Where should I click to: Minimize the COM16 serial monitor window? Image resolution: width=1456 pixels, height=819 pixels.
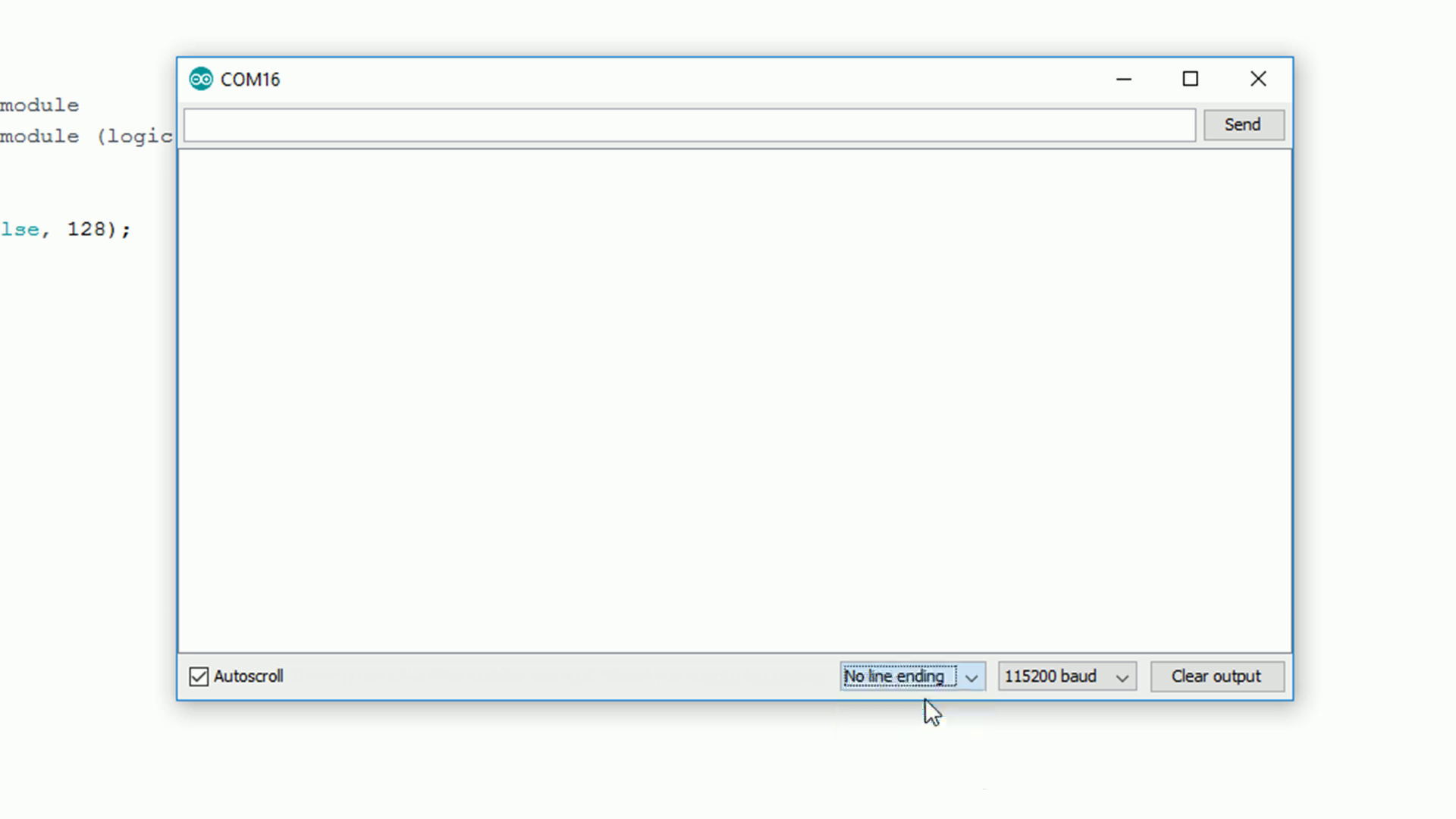(x=1124, y=79)
